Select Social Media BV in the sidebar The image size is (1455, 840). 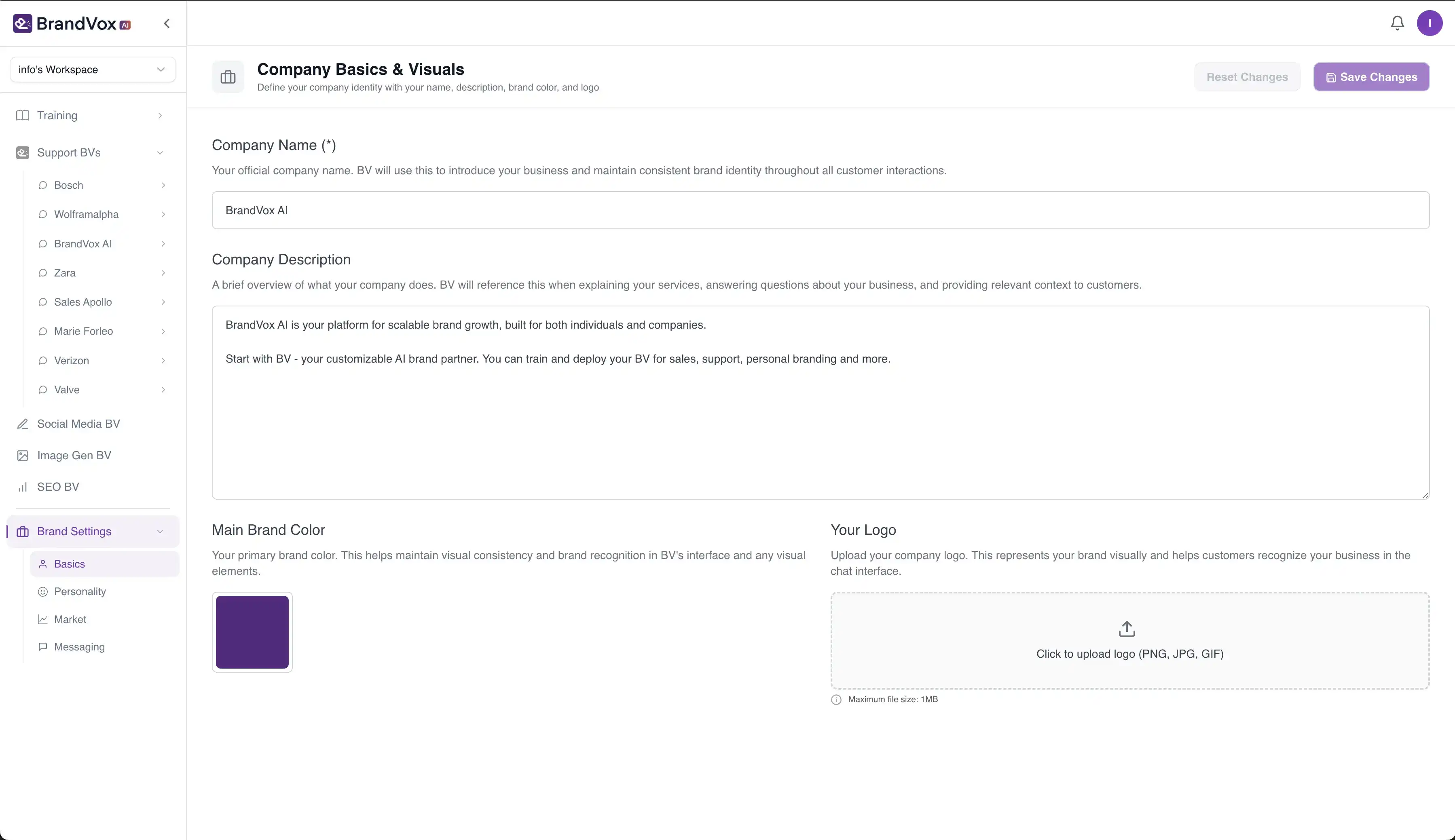[x=78, y=424]
